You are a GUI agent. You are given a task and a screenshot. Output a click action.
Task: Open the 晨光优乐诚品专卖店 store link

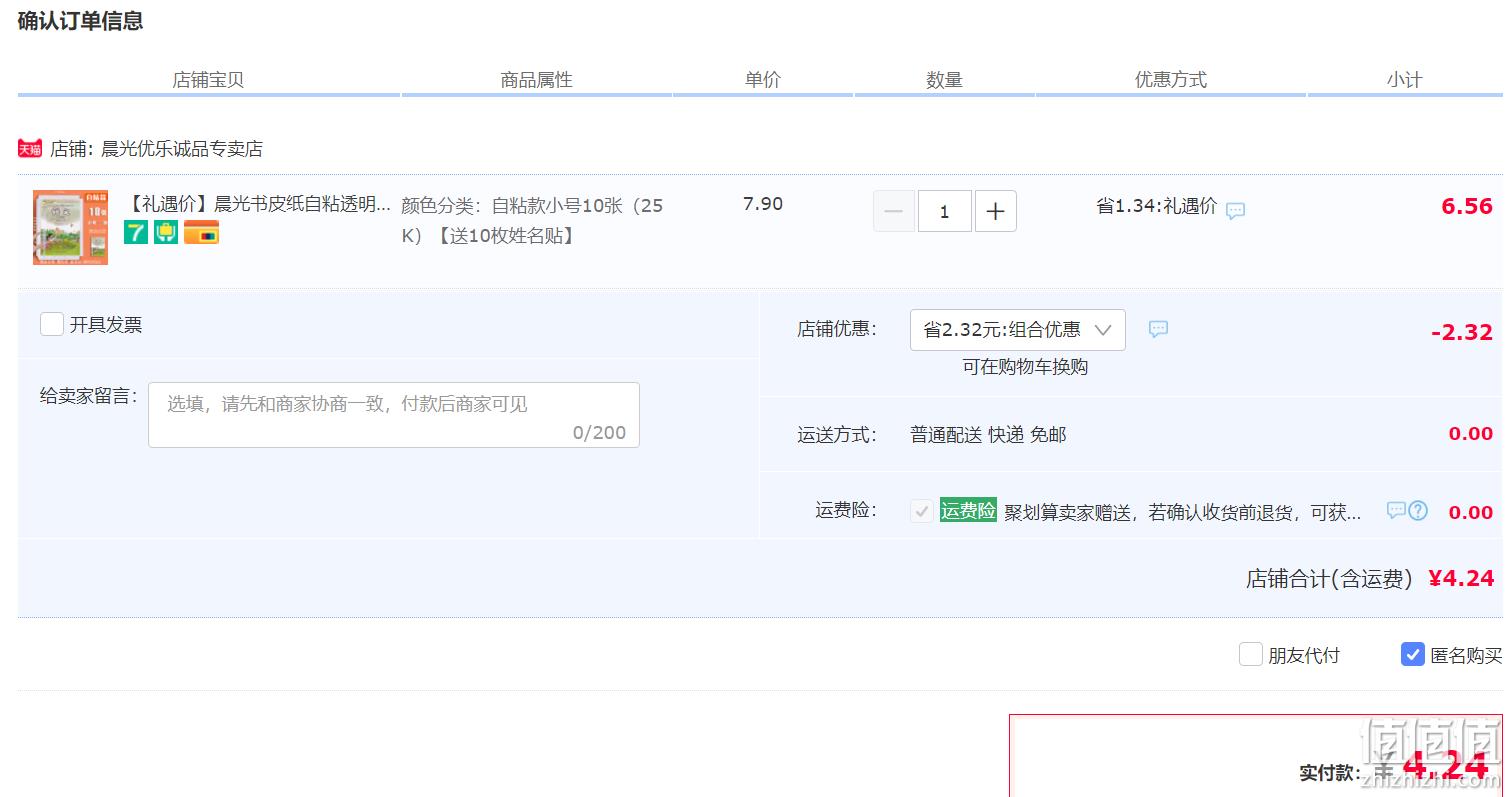(x=182, y=149)
